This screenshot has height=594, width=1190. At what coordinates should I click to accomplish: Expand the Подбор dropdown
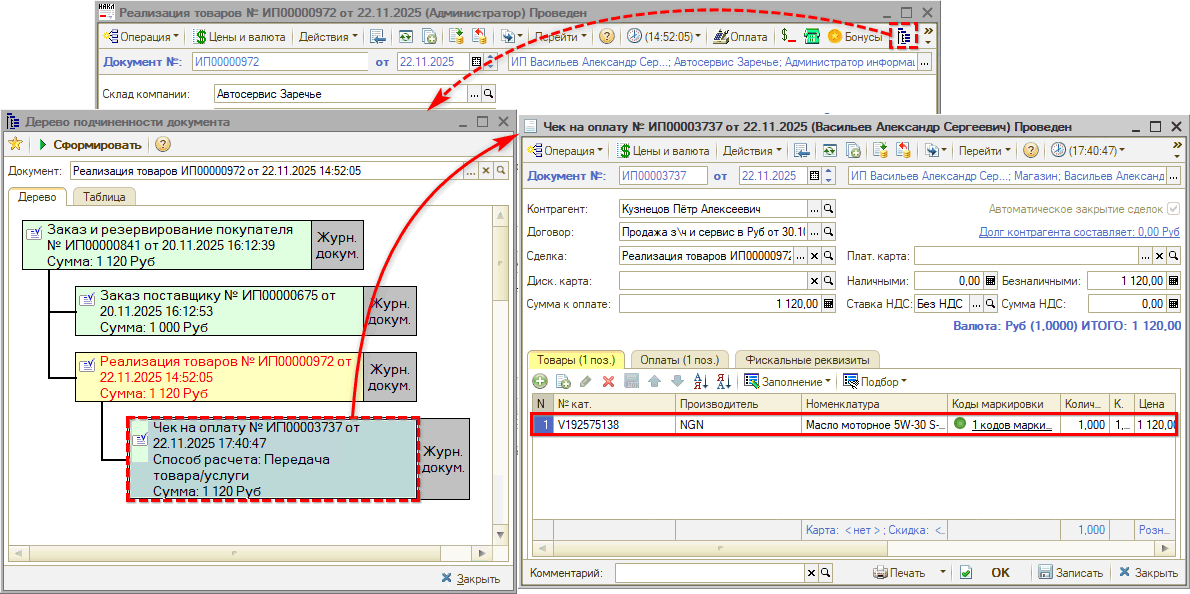coord(876,381)
